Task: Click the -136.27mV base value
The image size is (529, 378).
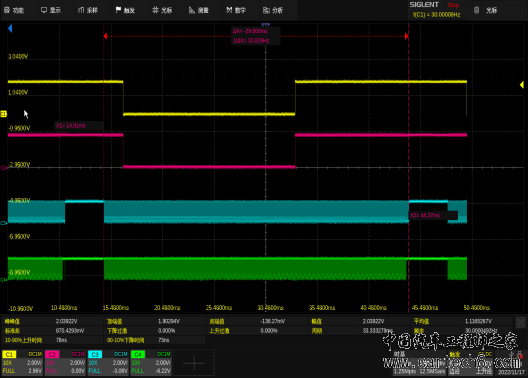Action: point(273,321)
